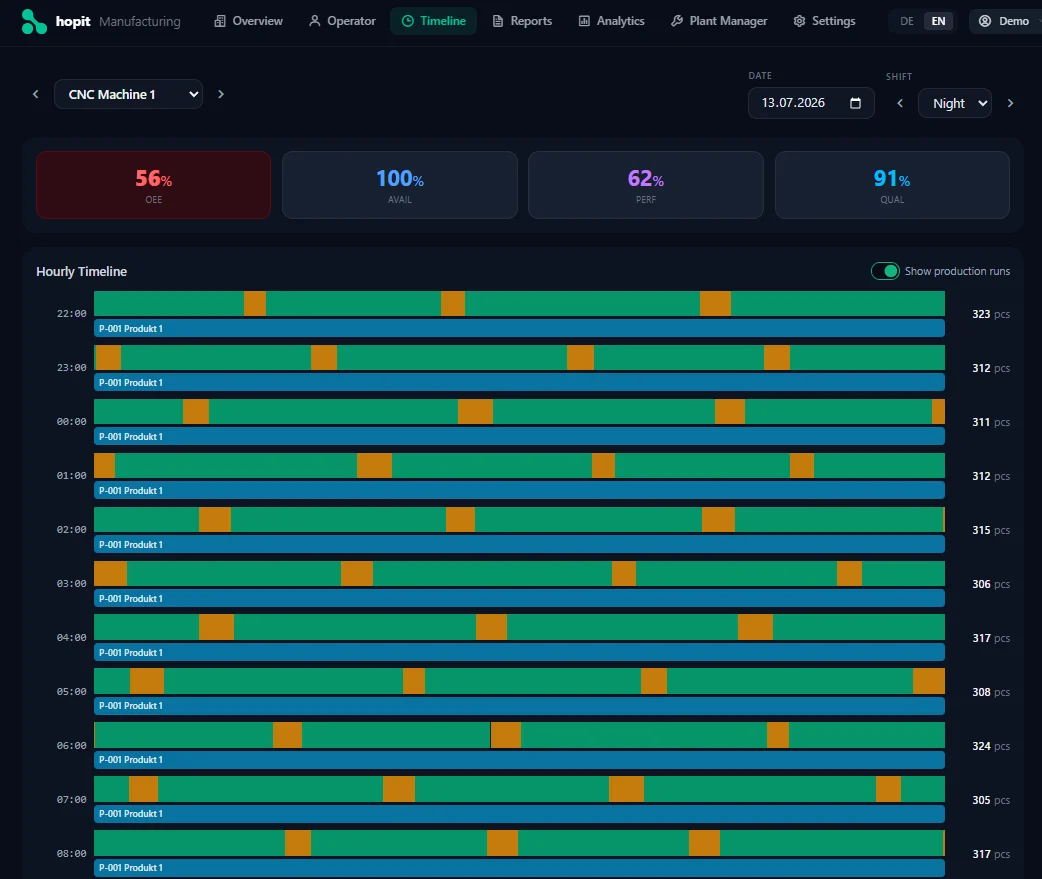Screen dimensions: 1042x879
Task: Switch language to DE
Action: [x=906, y=21]
